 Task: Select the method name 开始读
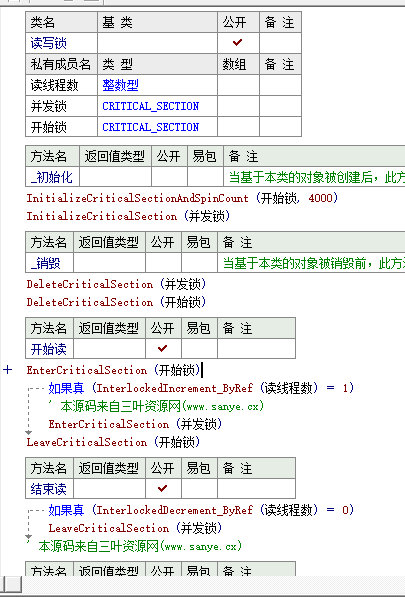(49, 349)
